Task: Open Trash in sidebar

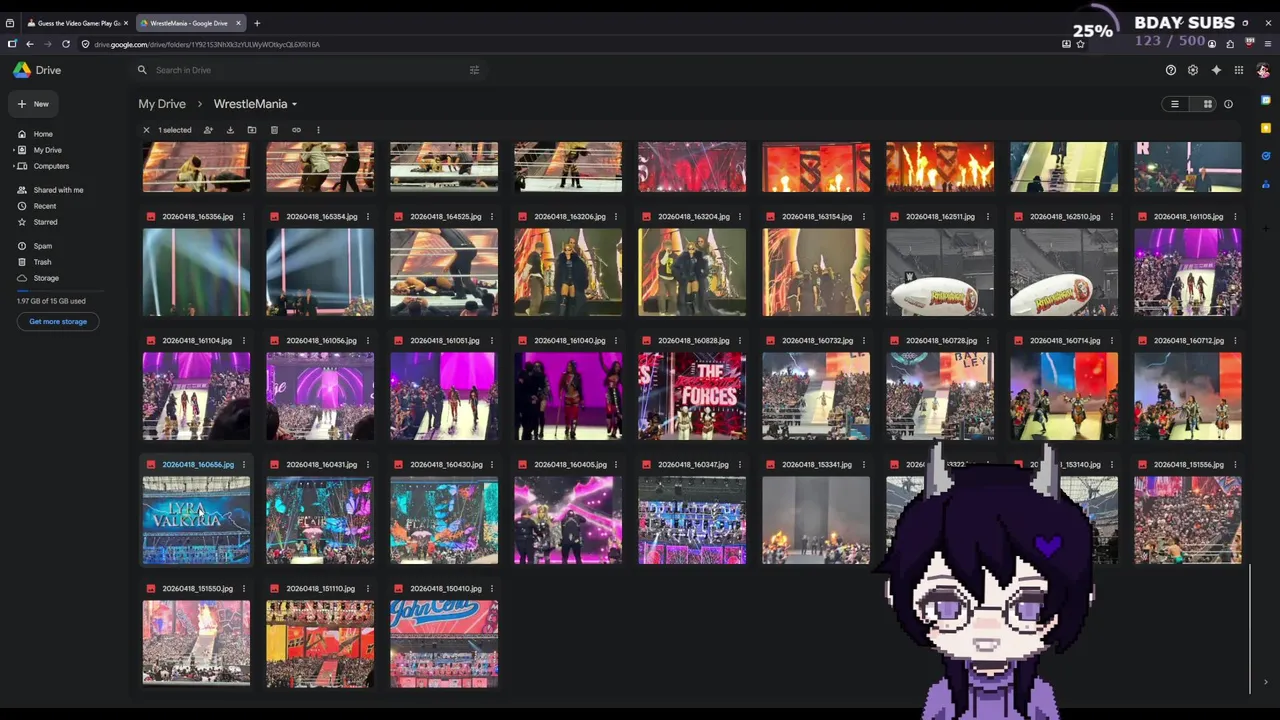Action: (x=42, y=262)
